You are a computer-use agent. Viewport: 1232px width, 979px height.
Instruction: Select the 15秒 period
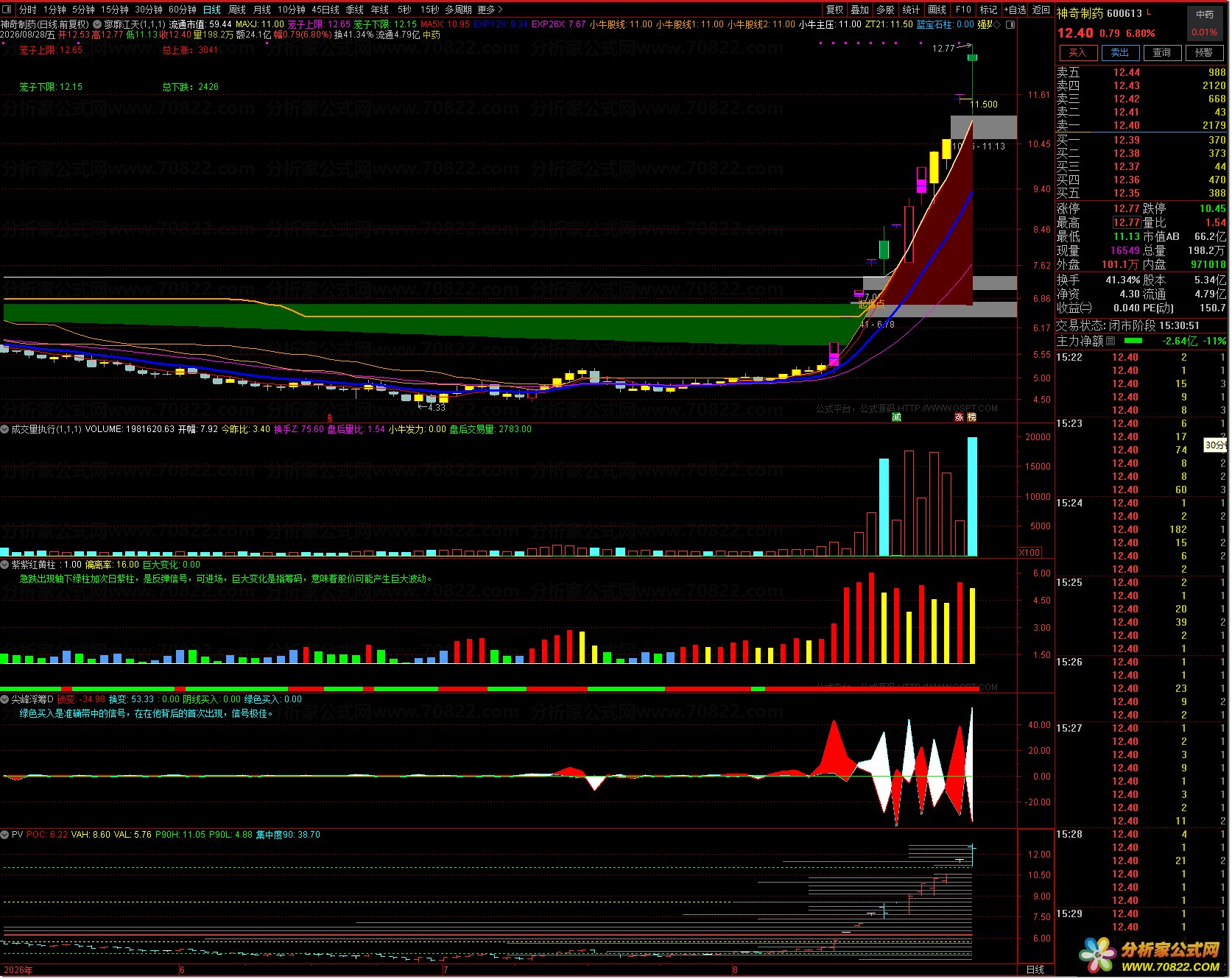(x=430, y=10)
